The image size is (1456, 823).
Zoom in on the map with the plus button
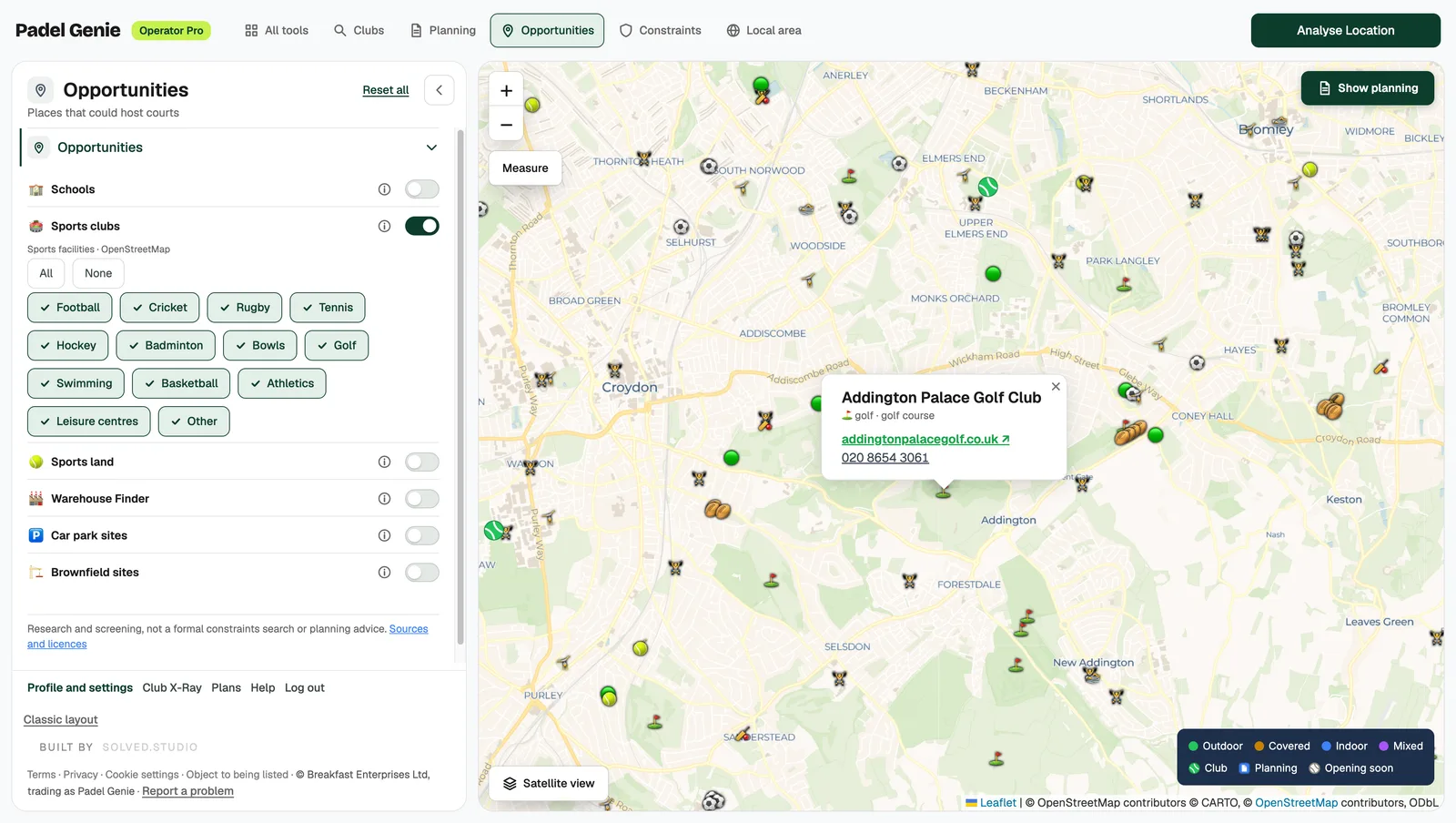506,91
